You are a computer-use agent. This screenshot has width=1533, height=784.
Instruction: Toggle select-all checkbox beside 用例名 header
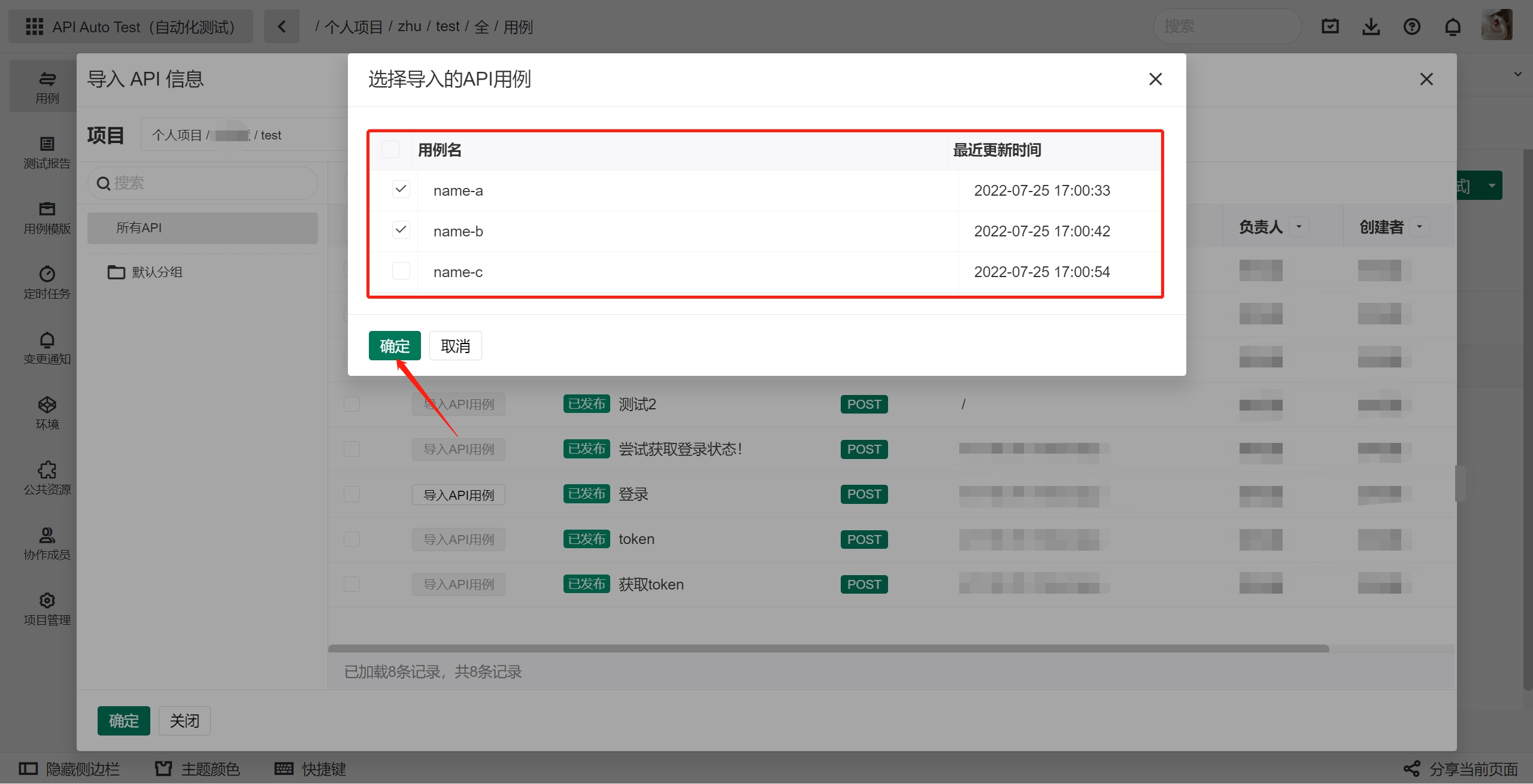(x=390, y=150)
